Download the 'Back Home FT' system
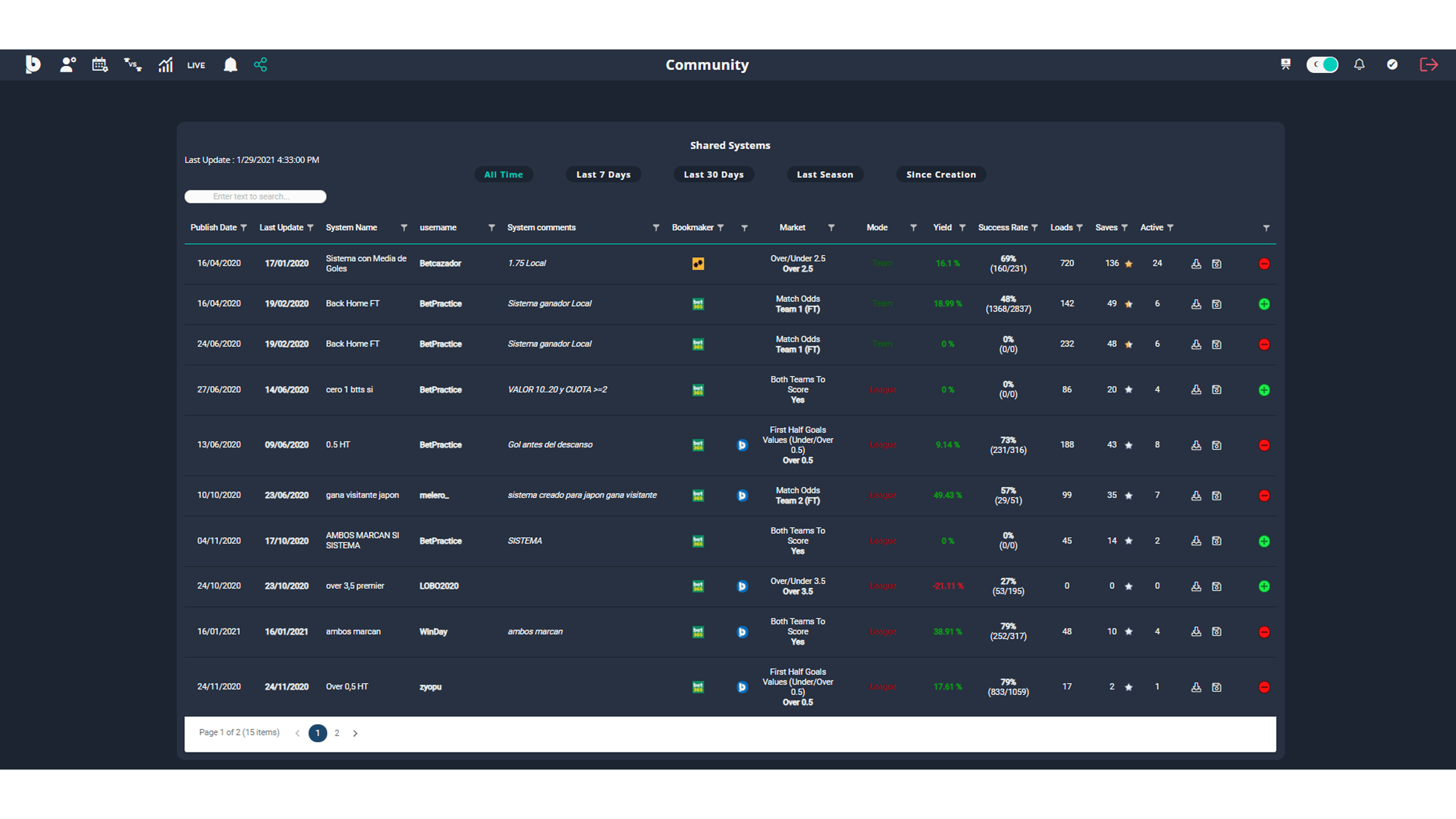1456x819 pixels. click(1196, 304)
